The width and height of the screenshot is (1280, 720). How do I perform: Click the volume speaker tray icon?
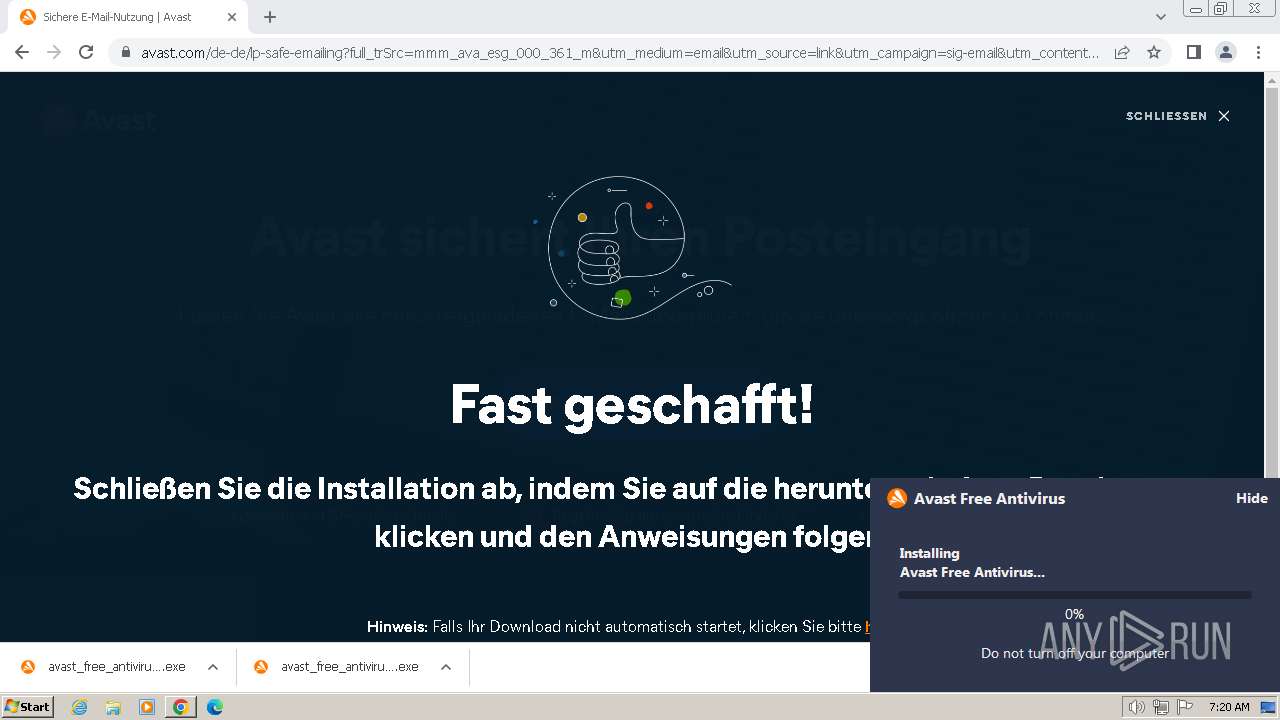(1136, 707)
